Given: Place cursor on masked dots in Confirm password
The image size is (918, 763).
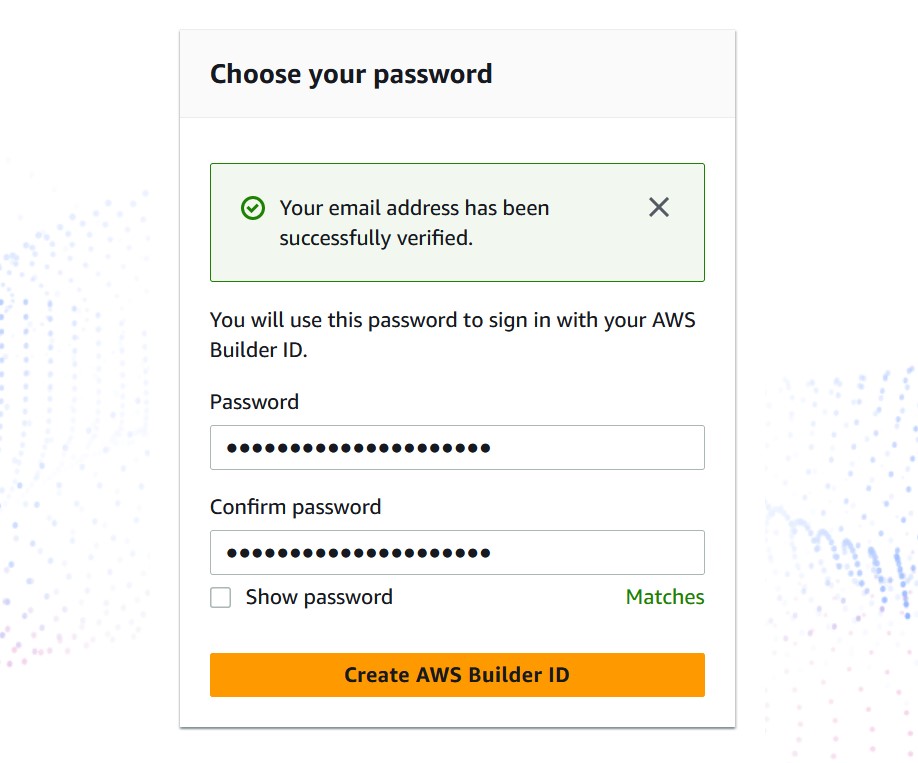Looking at the screenshot, I should point(358,553).
